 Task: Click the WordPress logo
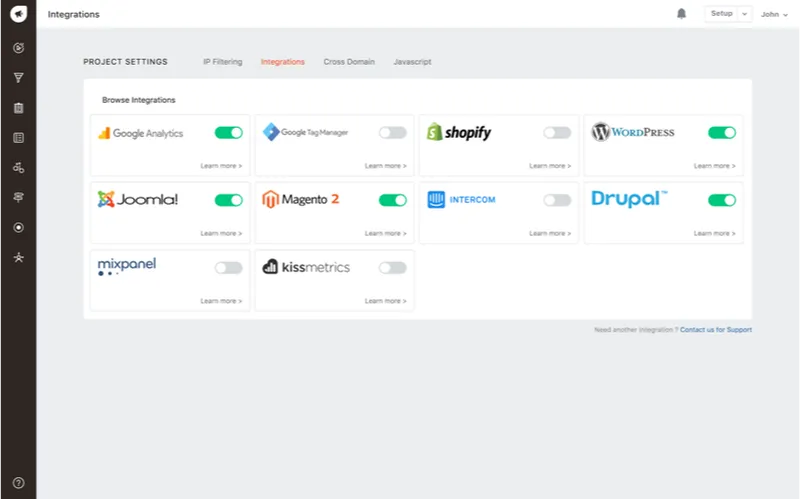click(x=633, y=132)
